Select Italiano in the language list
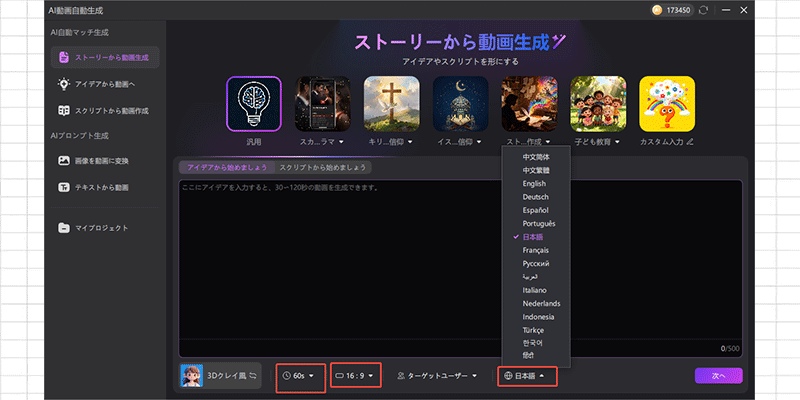The width and height of the screenshot is (800, 400). [536, 290]
